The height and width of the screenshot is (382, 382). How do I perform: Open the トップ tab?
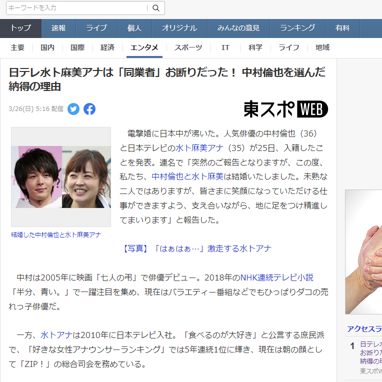[x=21, y=28]
